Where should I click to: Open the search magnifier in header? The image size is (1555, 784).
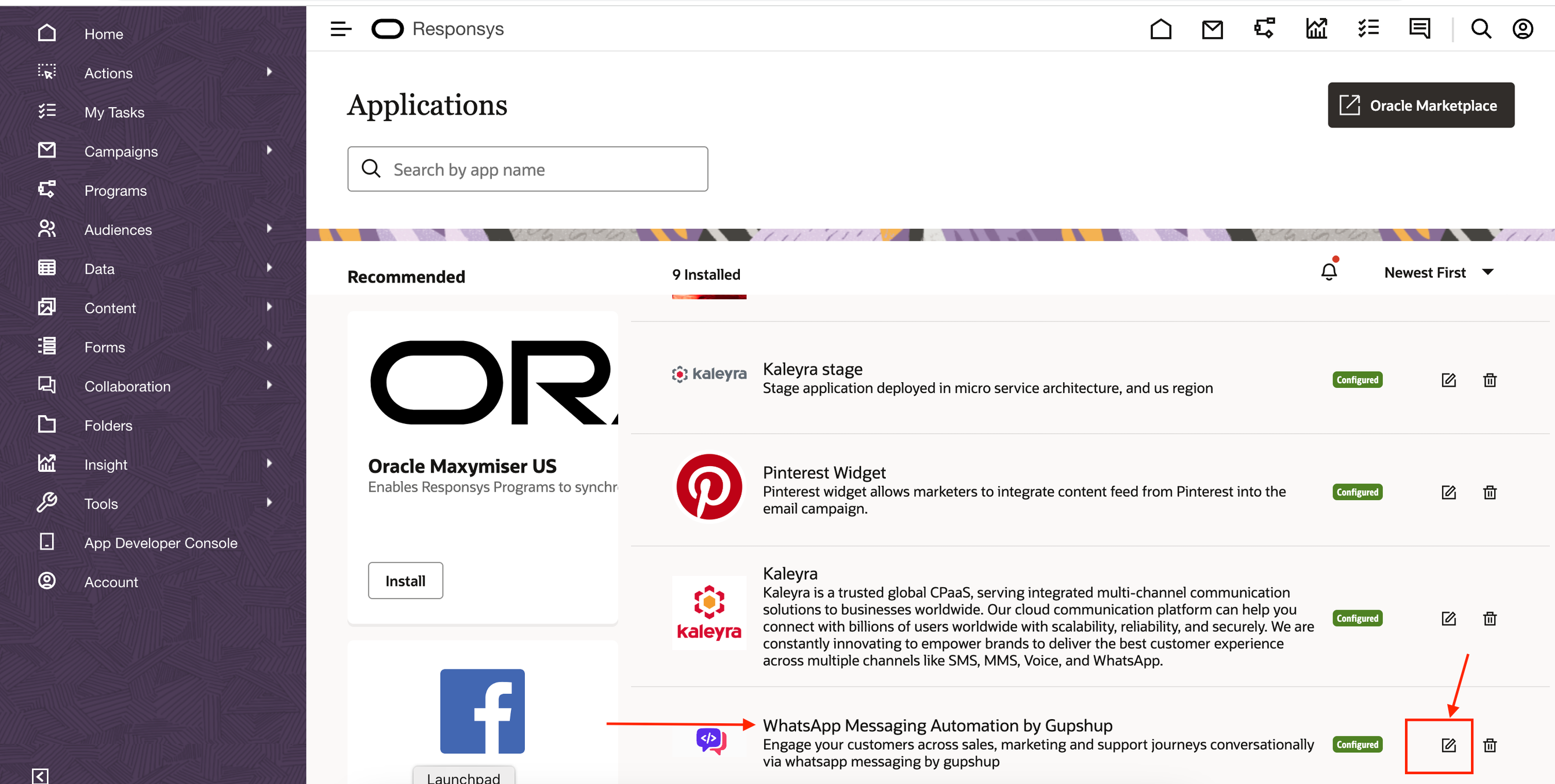[x=1481, y=29]
